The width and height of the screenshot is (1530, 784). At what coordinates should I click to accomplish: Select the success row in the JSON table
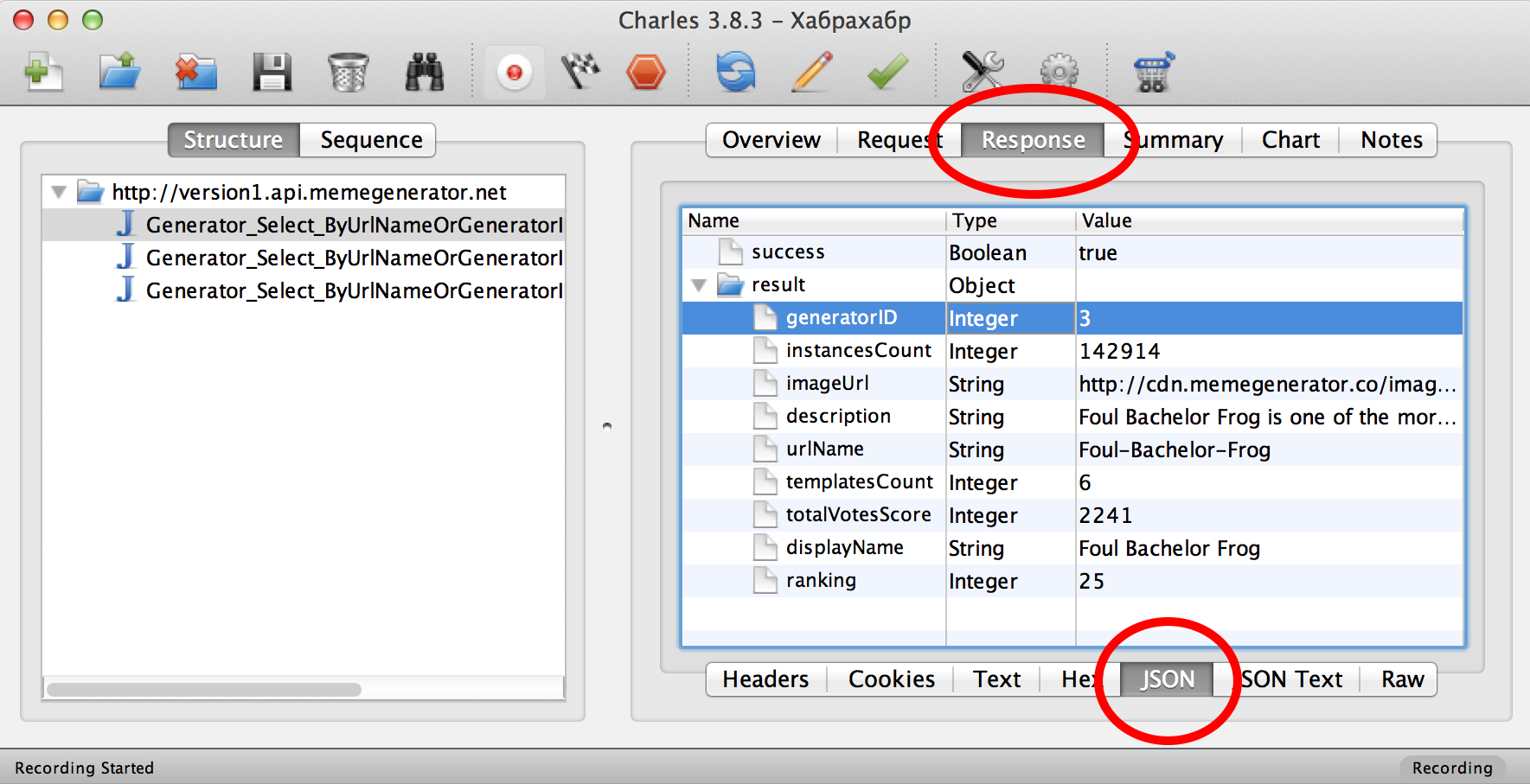(x=1072, y=252)
